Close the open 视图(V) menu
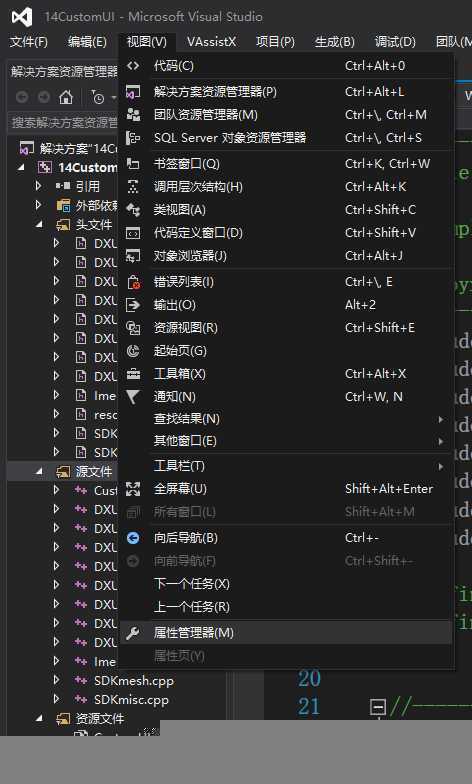 (x=146, y=42)
